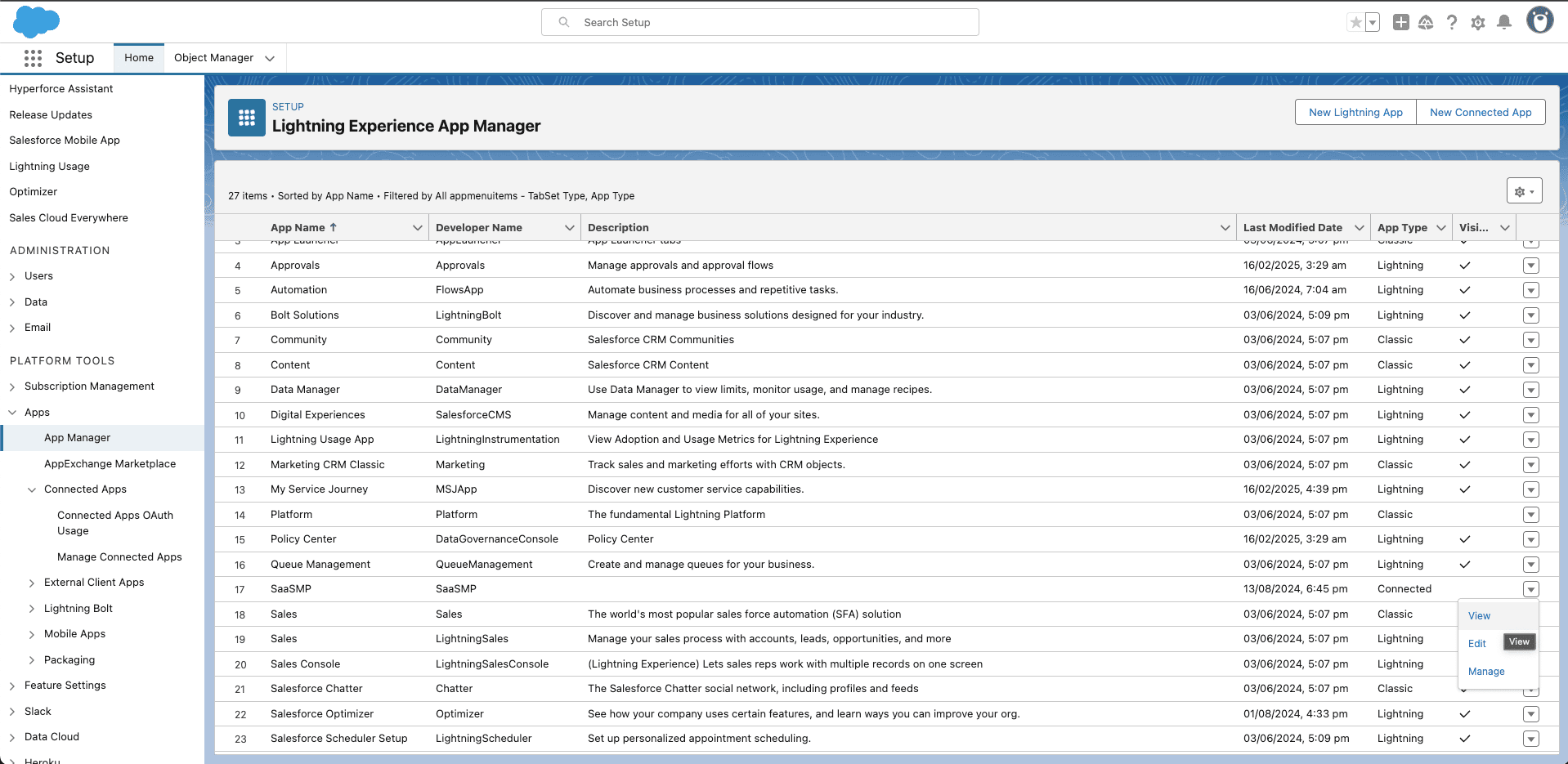Open the Favorites star icon
The height and width of the screenshot is (764, 1568).
click(1356, 23)
